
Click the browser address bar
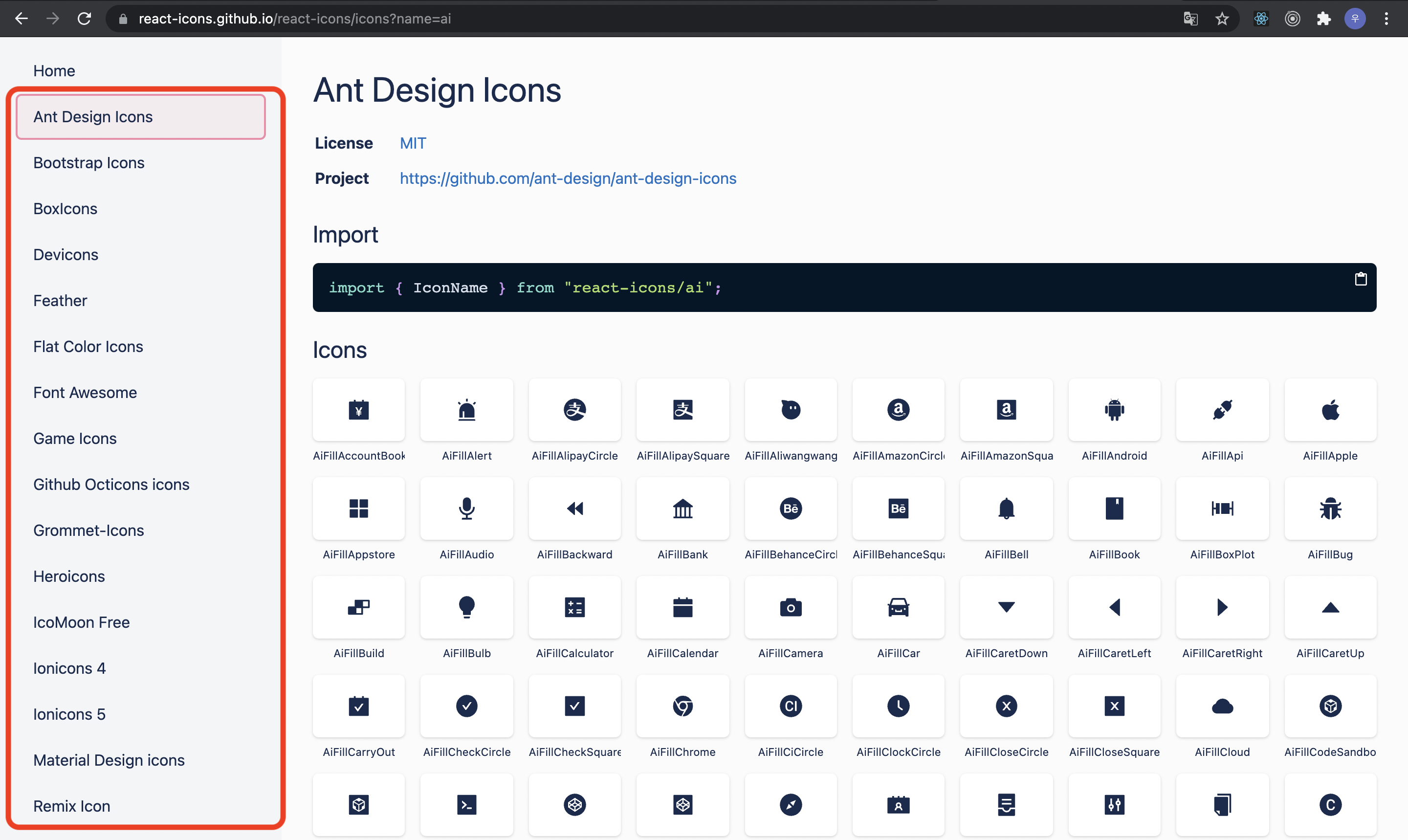coord(622,19)
